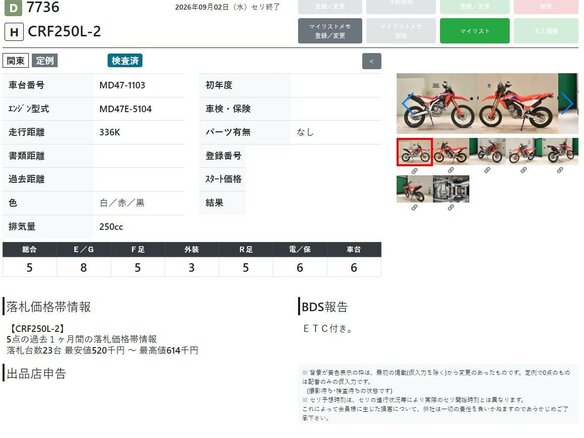Select the second bike thumbnail

[451, 152]
